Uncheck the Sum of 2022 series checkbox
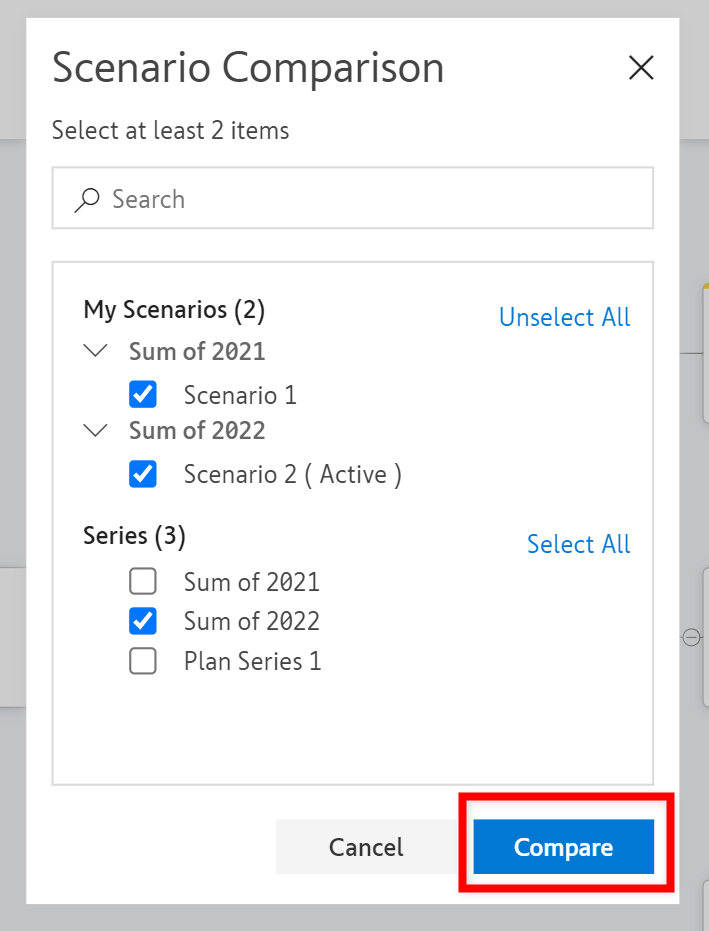Image resolution: width=709 pixels, height=931 pixels. click(x=143, y=621)
